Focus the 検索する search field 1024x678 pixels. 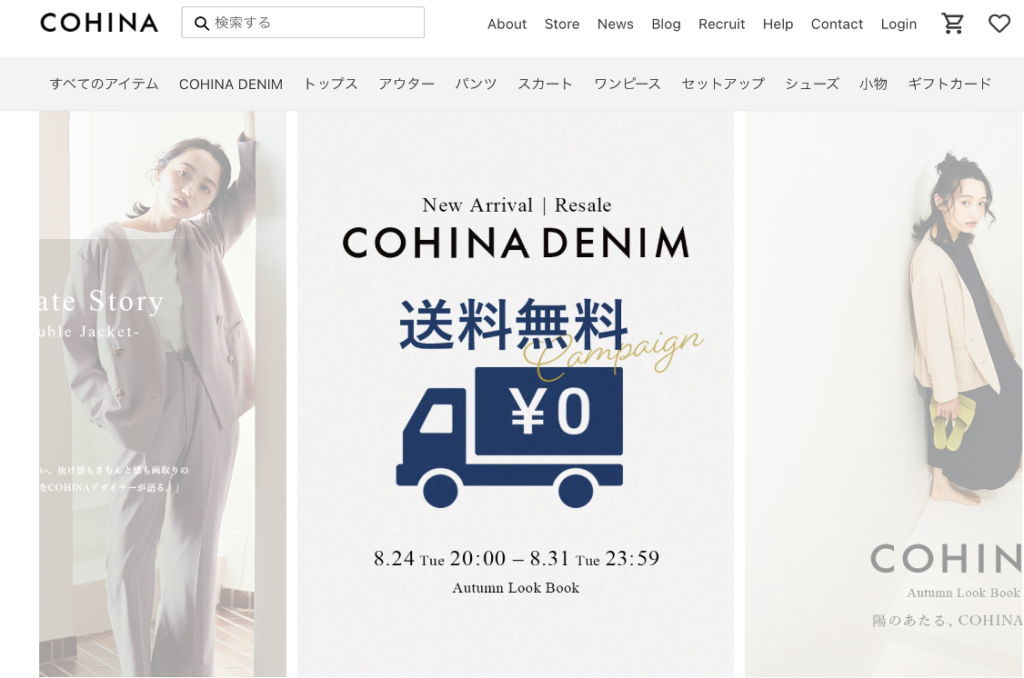pyautogui.click(x=303, y=22)
